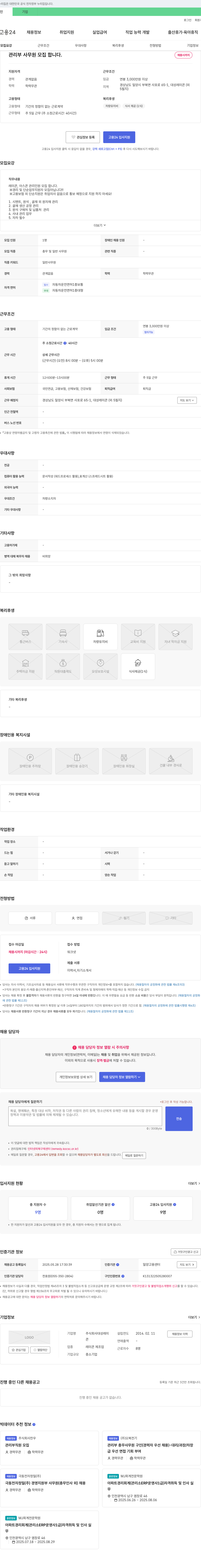Click the 고용24 logo
Screen dimensions: 201x1568
(8, 32)
